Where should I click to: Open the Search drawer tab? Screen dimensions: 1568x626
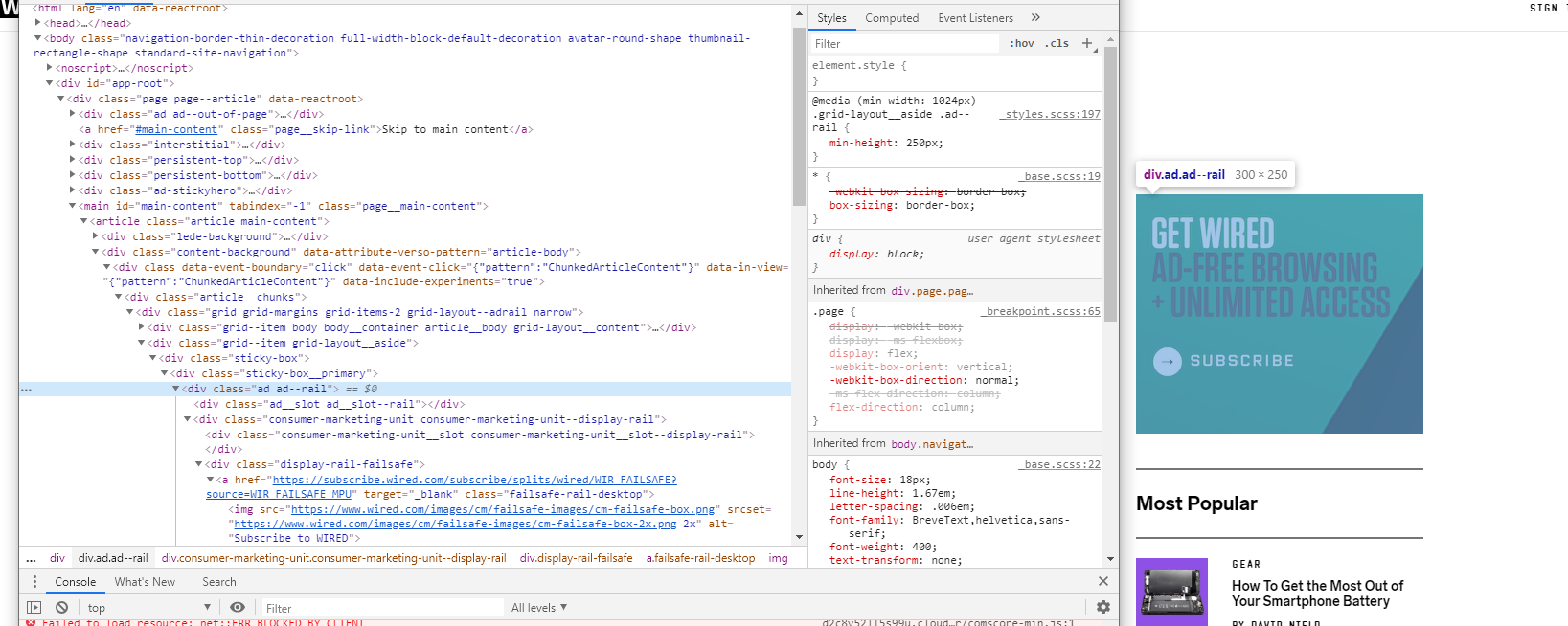click(218, 582)
